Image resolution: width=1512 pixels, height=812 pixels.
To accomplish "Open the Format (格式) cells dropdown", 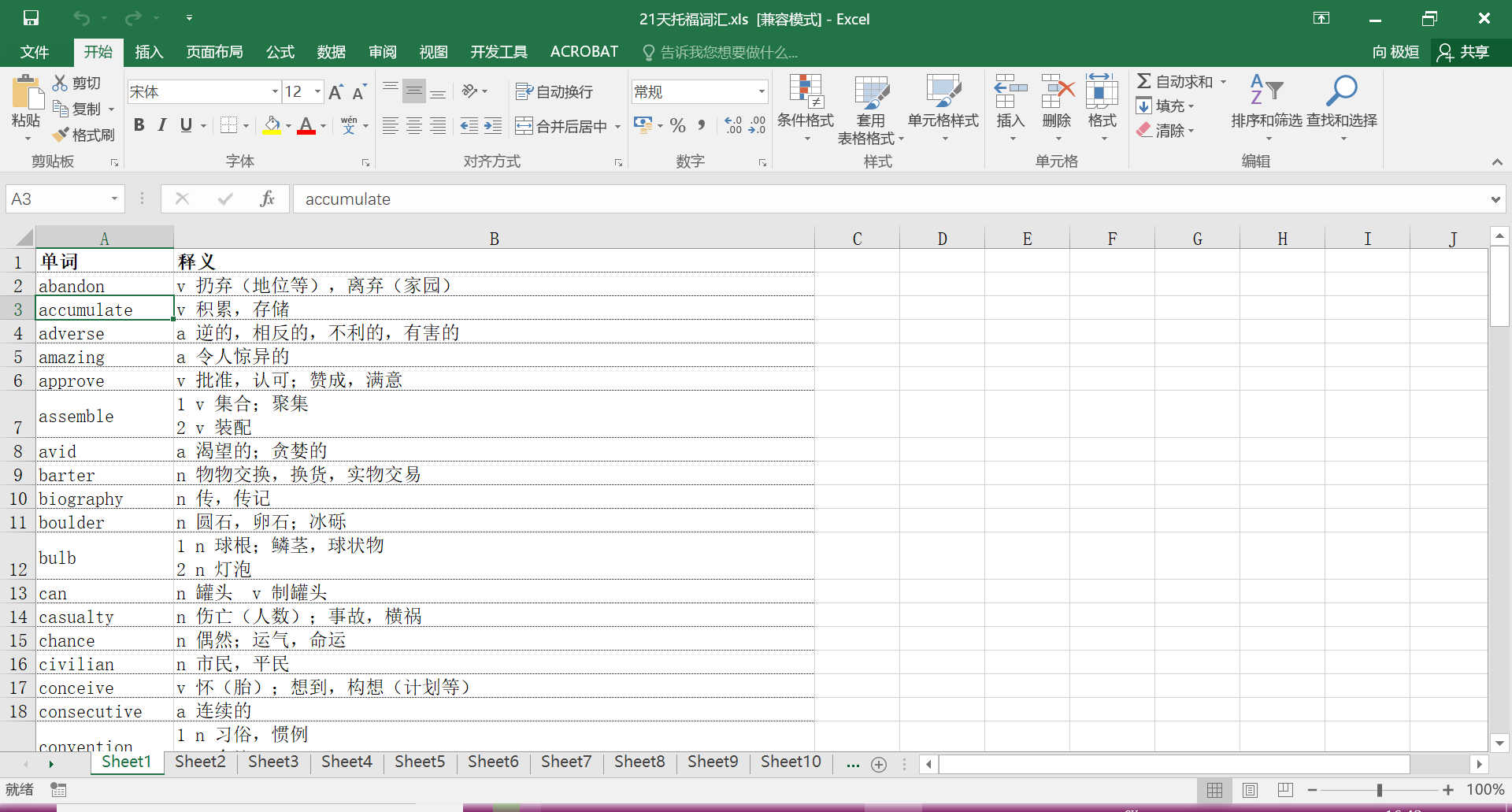I will [x=1102, y=109].
